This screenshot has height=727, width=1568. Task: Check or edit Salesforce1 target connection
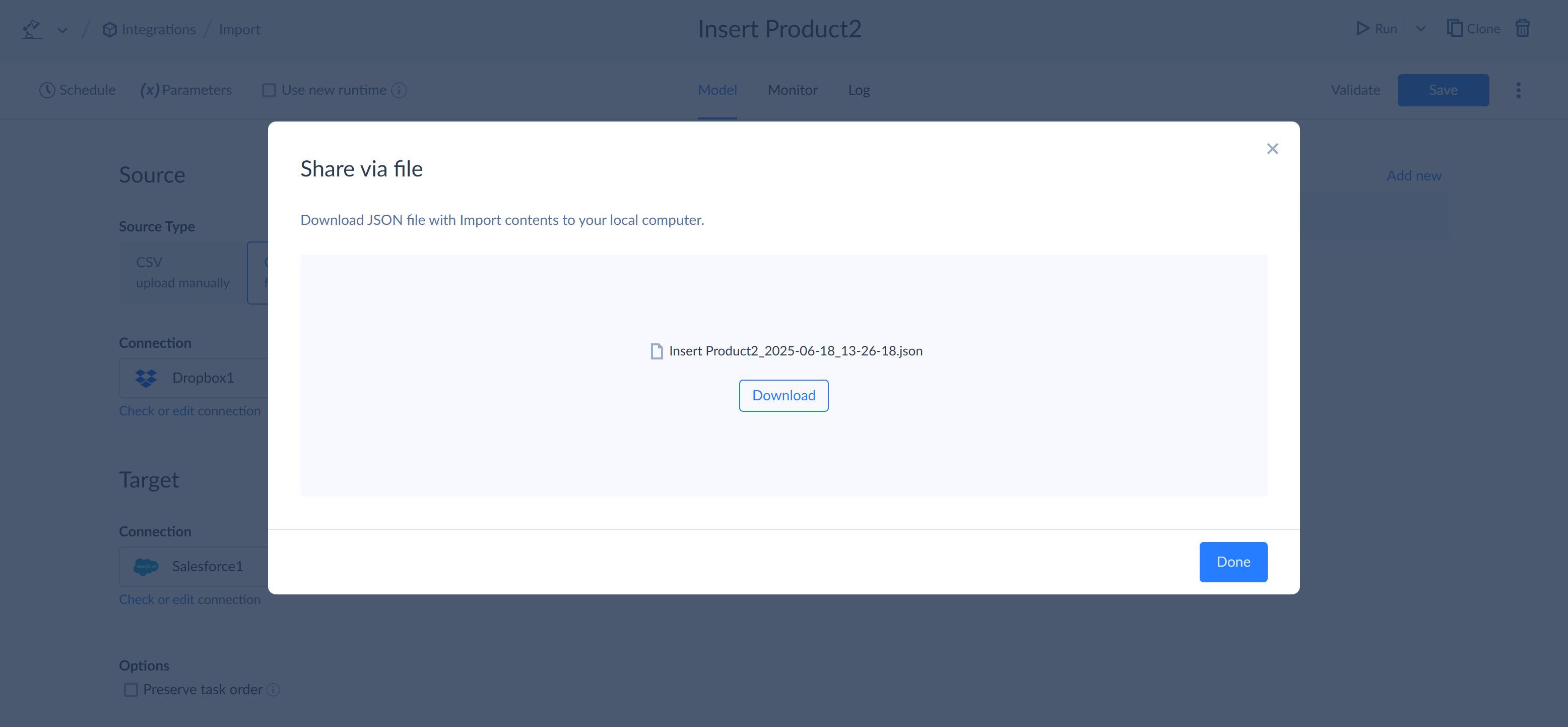click(189, 599)
